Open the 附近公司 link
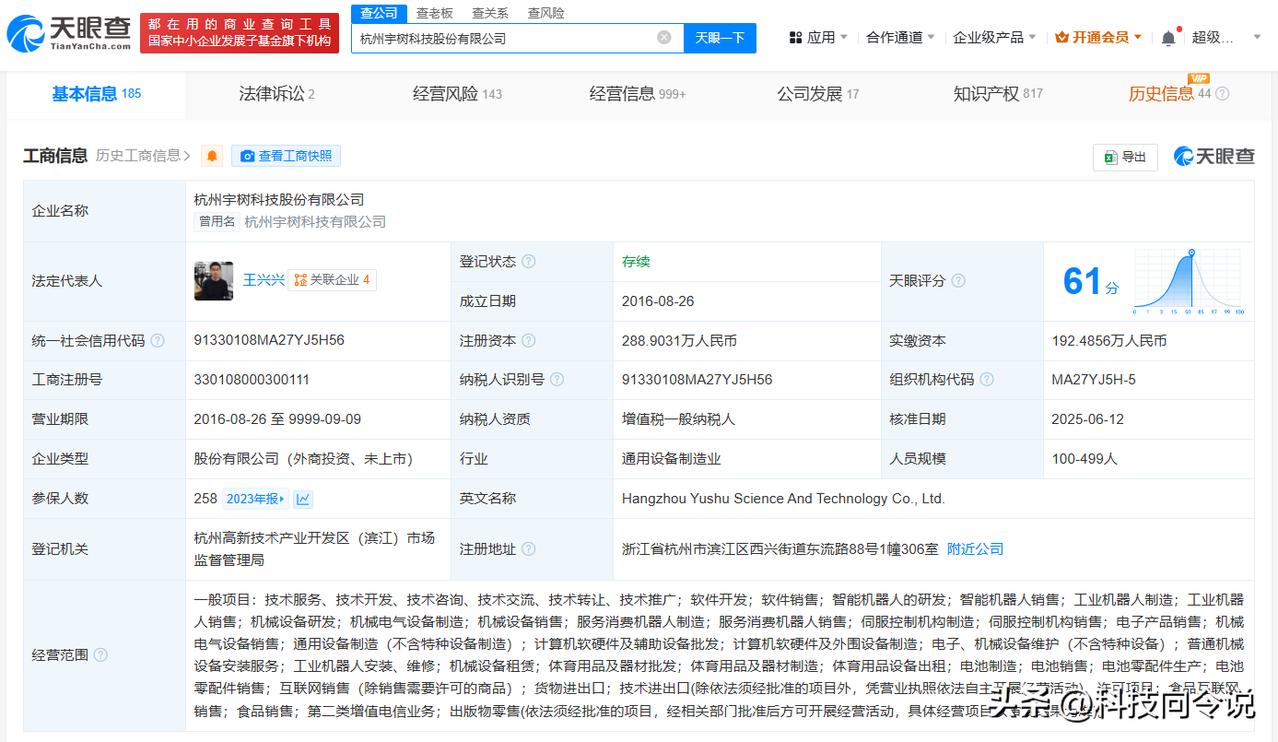The height and width of the screenshot is (742, 1278). 975,549
